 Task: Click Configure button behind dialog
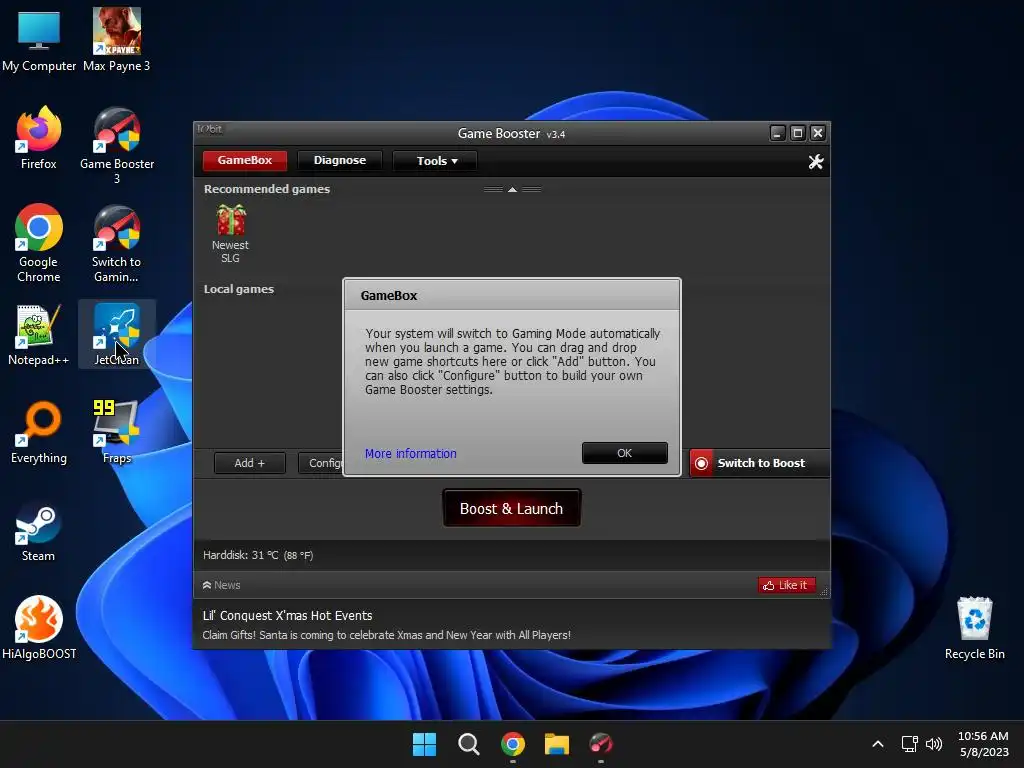point(321,463)
